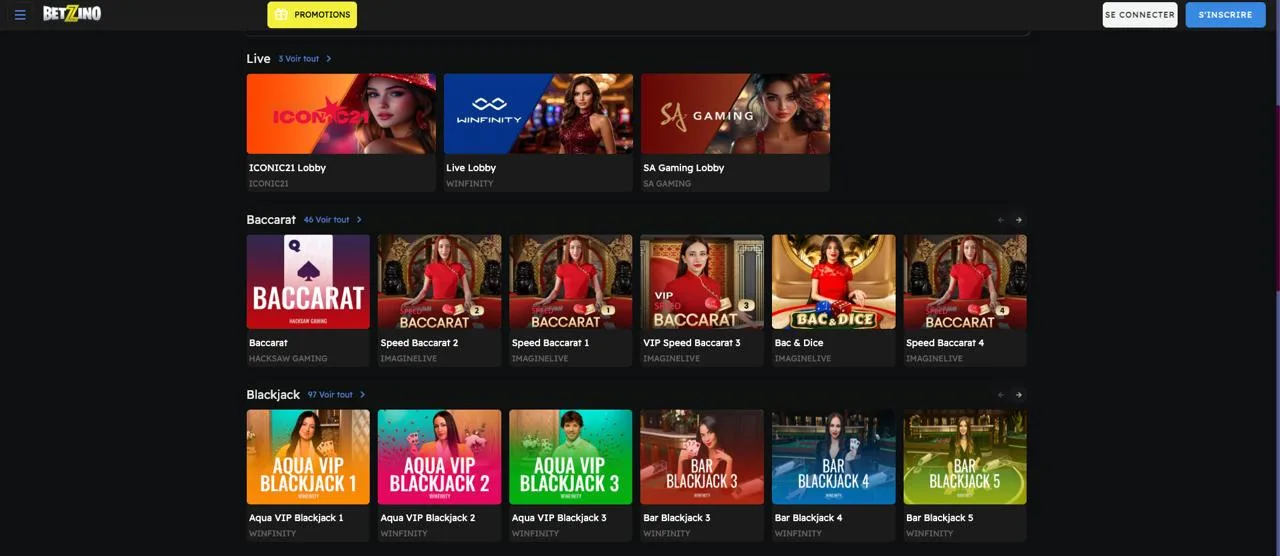
Task: Open the Bar Blackjack 5 thumbnail
Action: click(965, 457)
